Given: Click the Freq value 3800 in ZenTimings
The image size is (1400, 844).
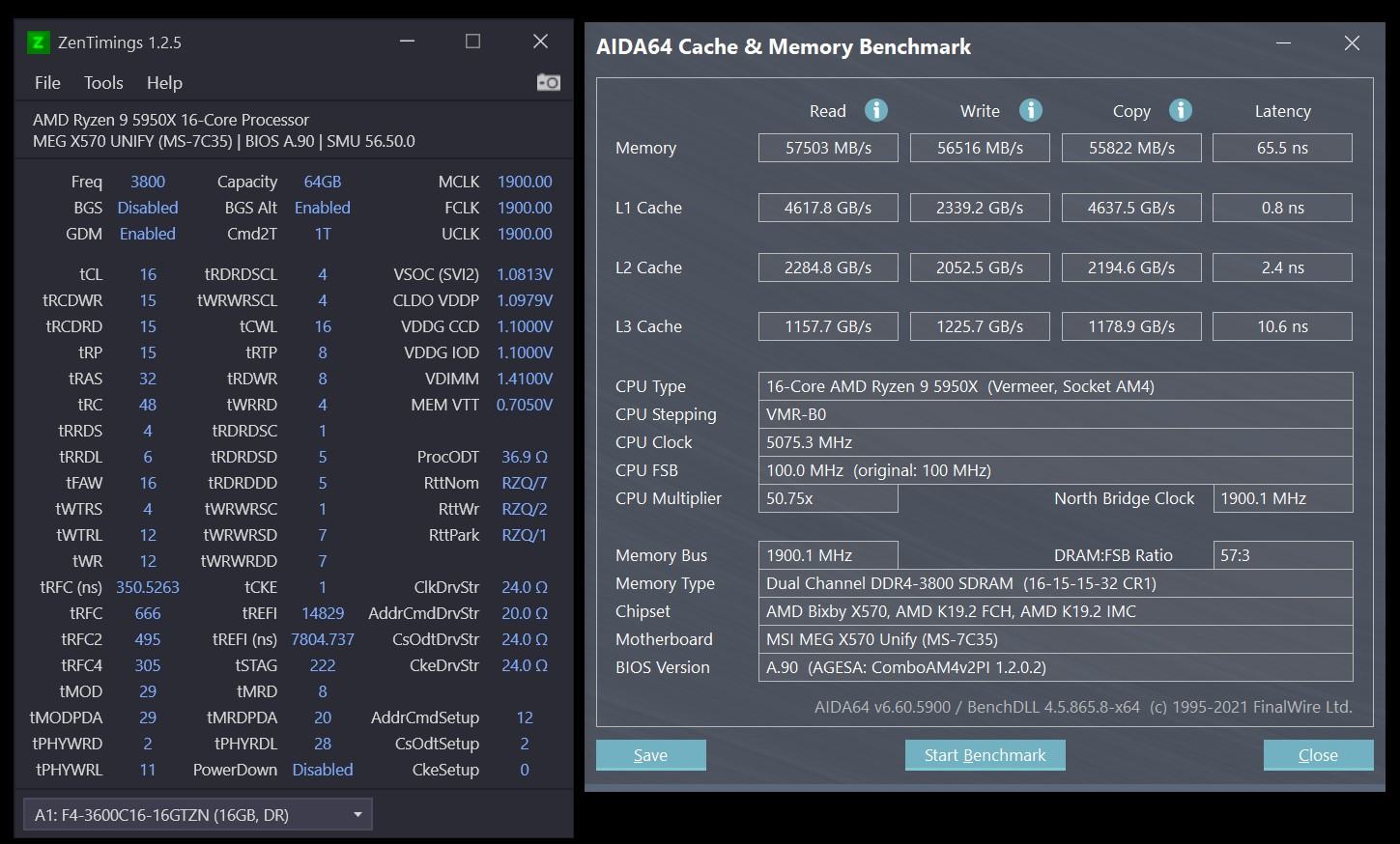Looking at the screenshot, I should click(x=148, y=182).
